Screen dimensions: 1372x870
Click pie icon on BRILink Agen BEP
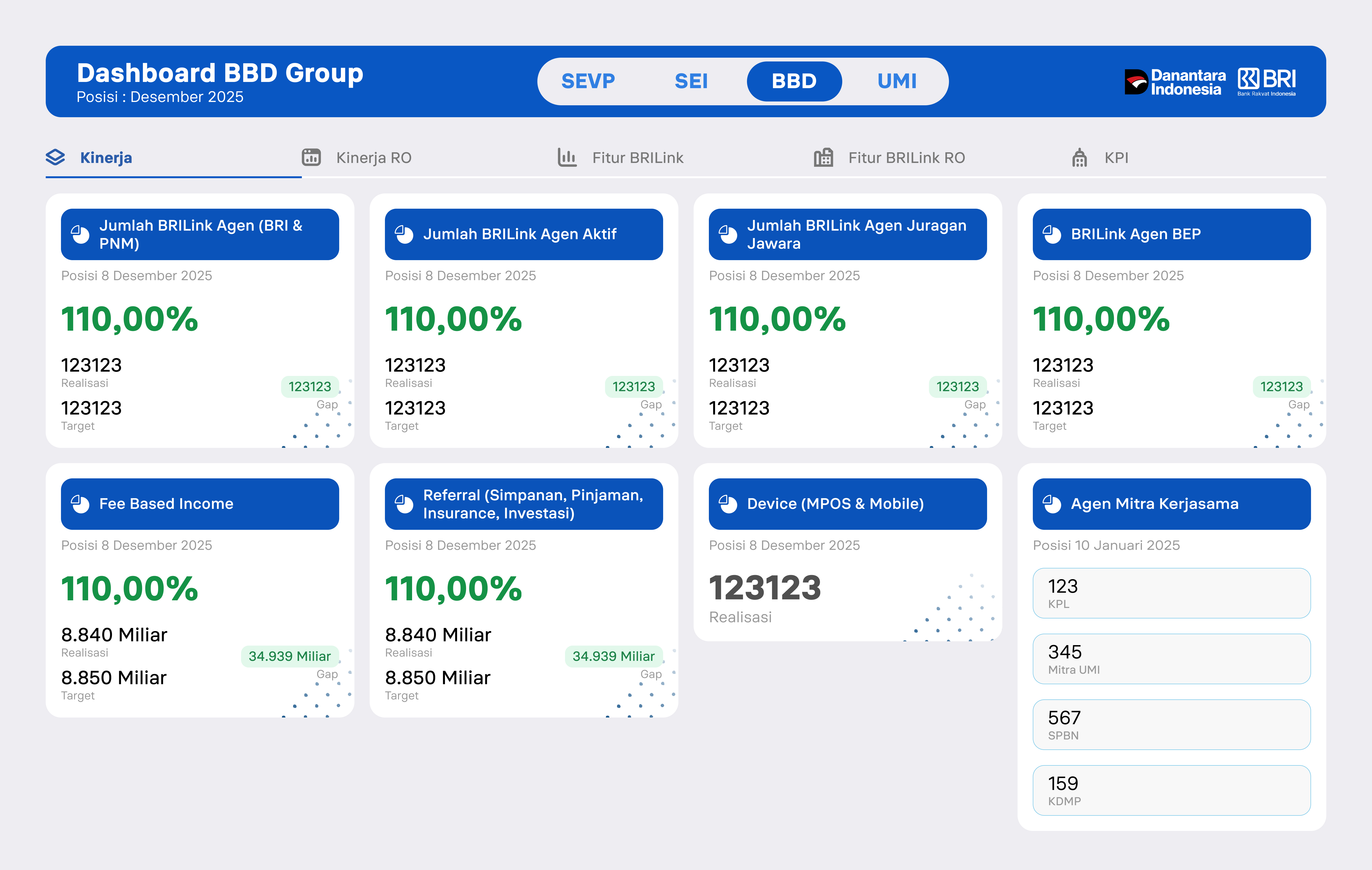click(1052, 234)
